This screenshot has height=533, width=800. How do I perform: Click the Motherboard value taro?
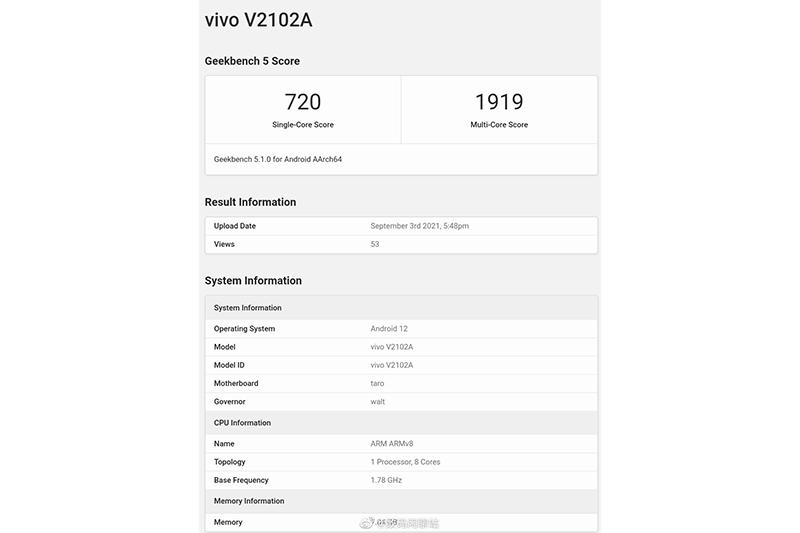(x=377, y=383)
